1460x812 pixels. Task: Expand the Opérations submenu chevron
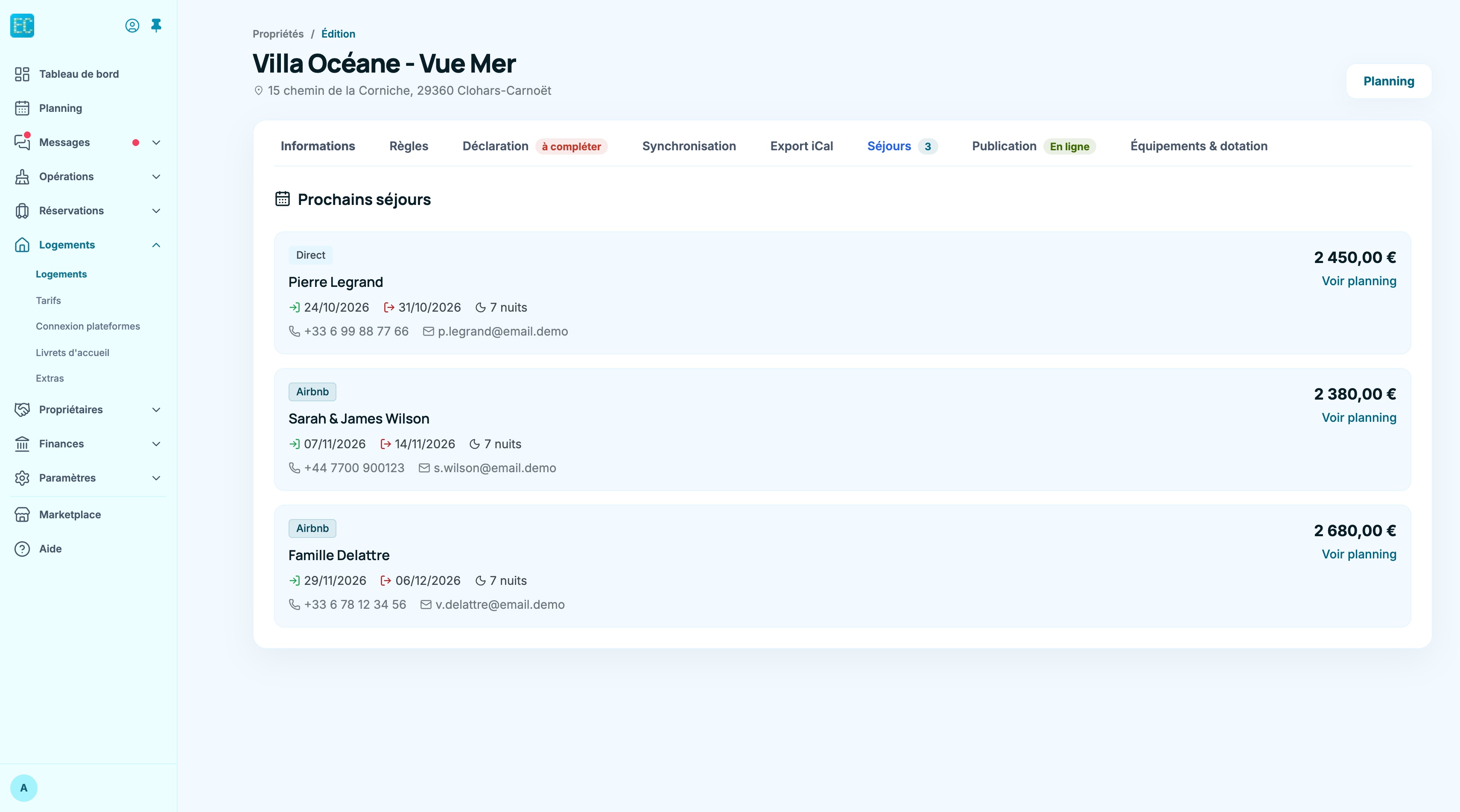[156, 177]
